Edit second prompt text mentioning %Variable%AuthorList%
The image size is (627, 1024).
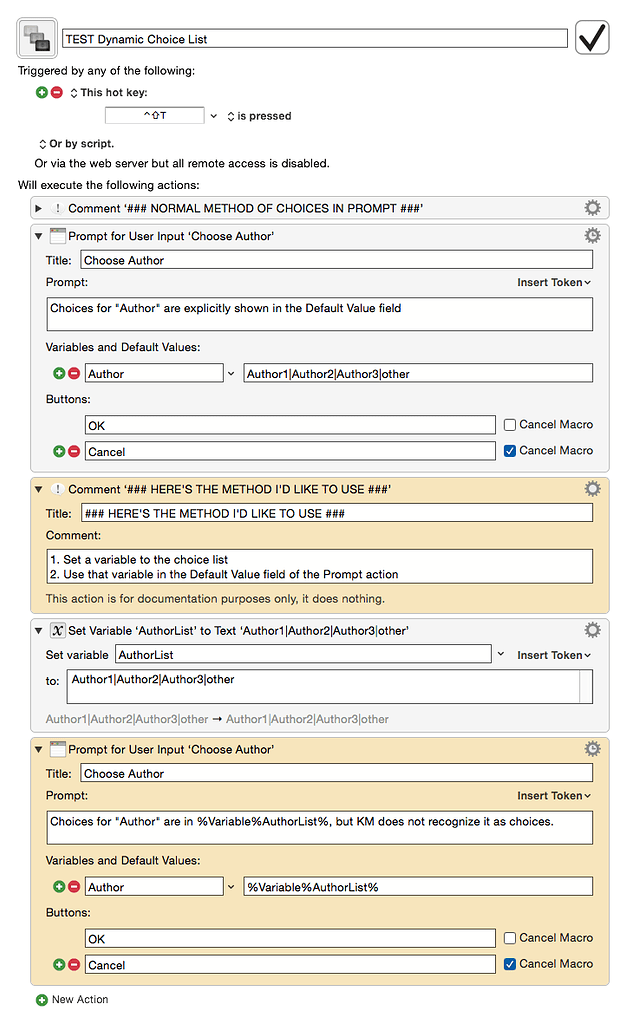point(320,827)
